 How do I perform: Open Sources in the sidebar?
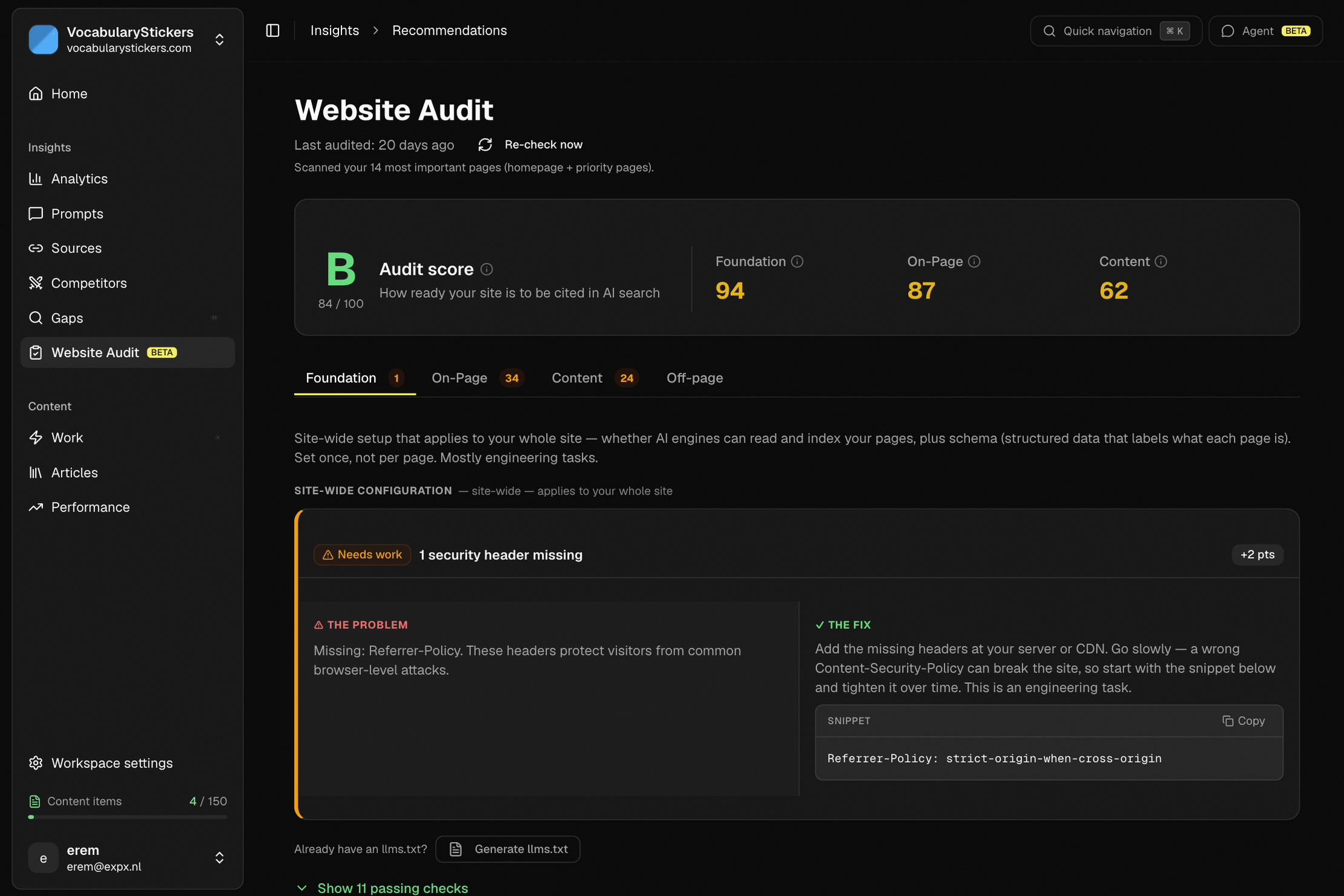(x=128, y=248)
